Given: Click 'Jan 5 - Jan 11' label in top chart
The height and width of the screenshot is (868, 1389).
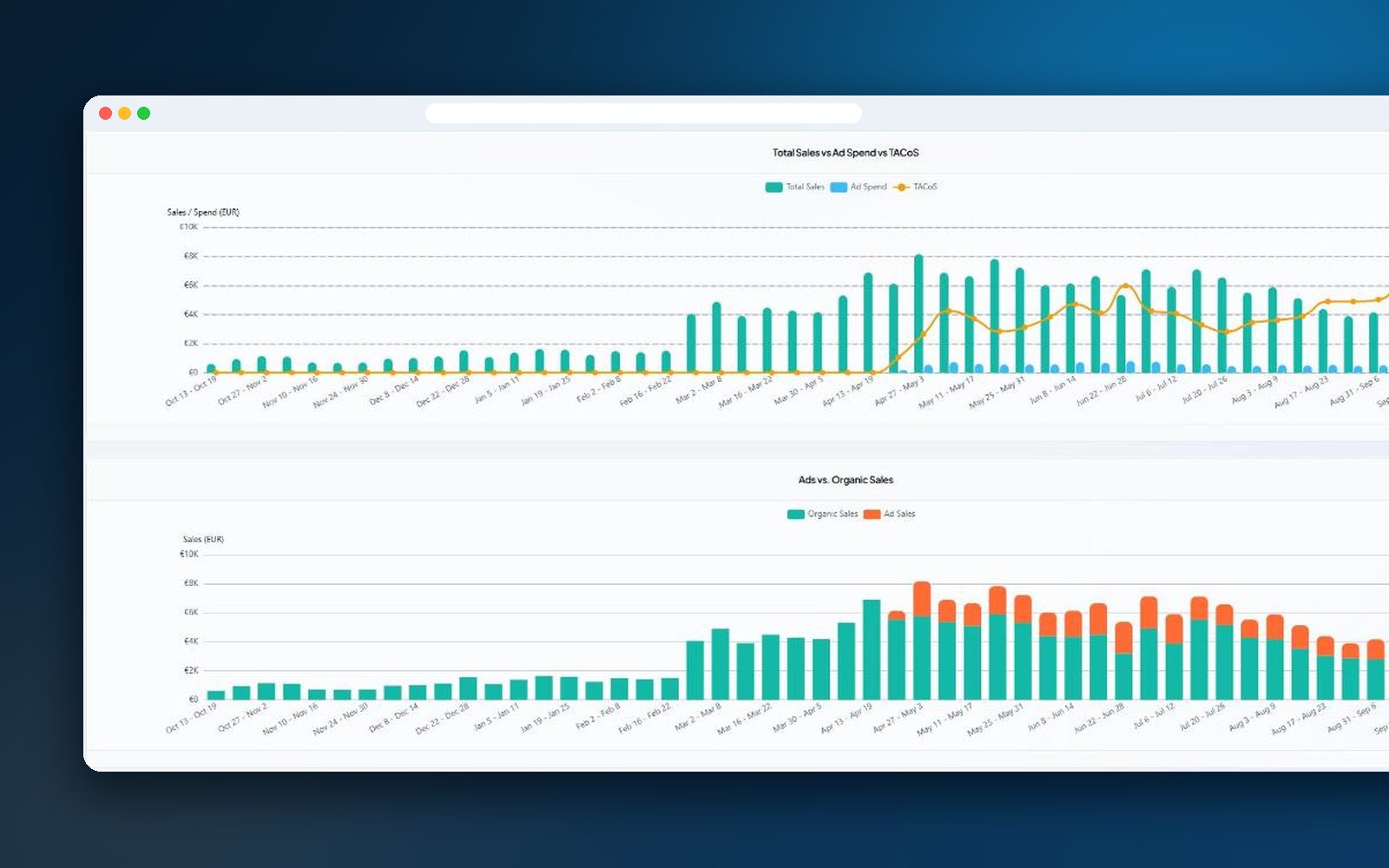Looking at the screenshot, I should coord(498,391).
